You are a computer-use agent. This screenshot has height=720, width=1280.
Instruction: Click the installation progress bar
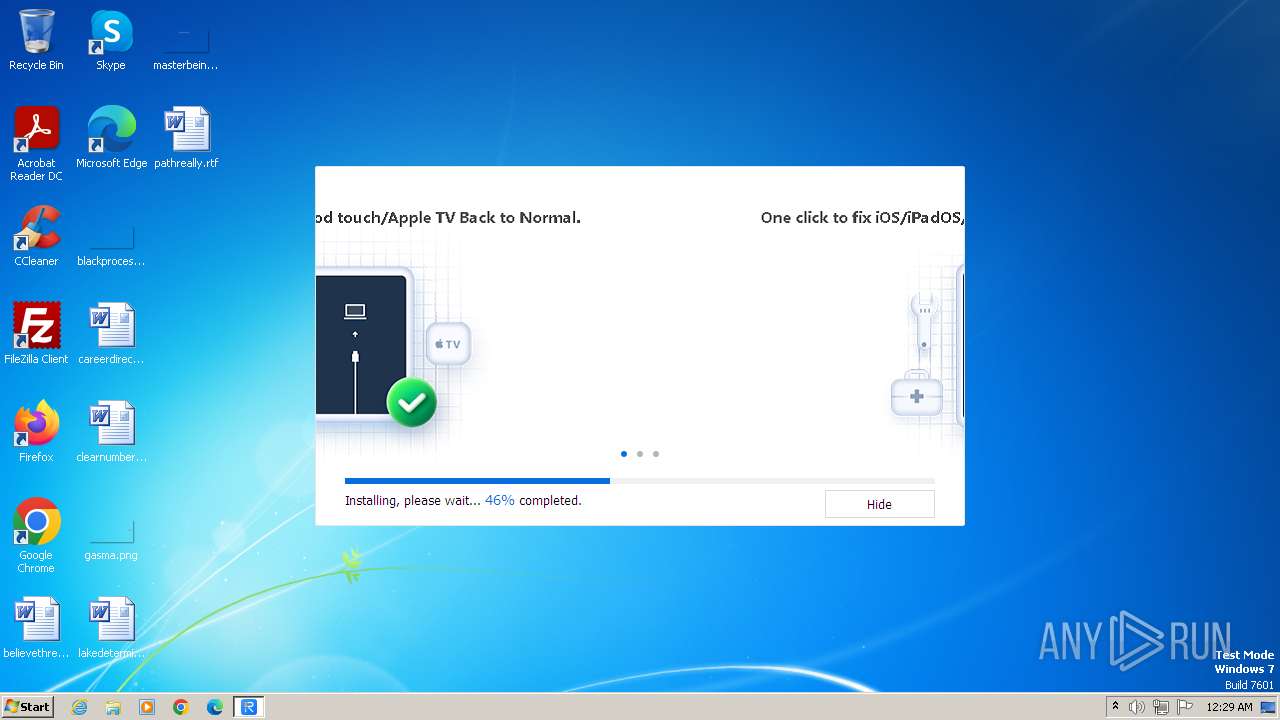click(x=640, y=481)
